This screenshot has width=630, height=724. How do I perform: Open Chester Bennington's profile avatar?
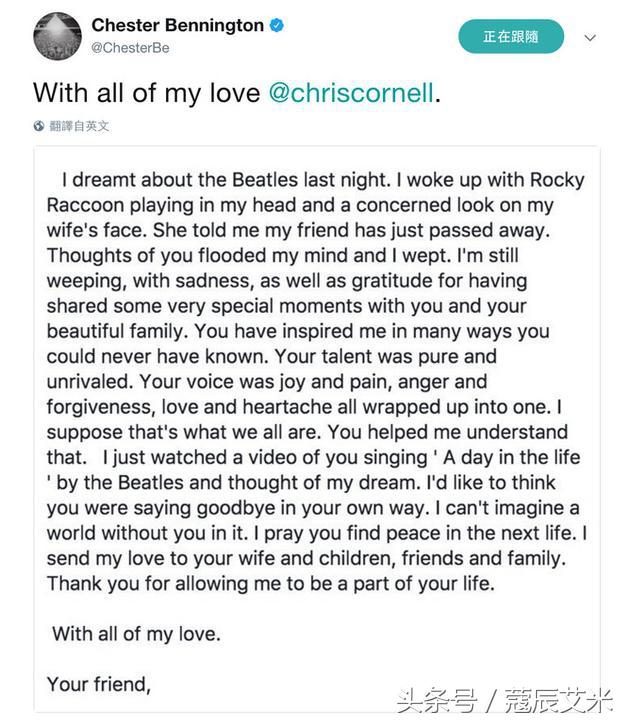56,35
